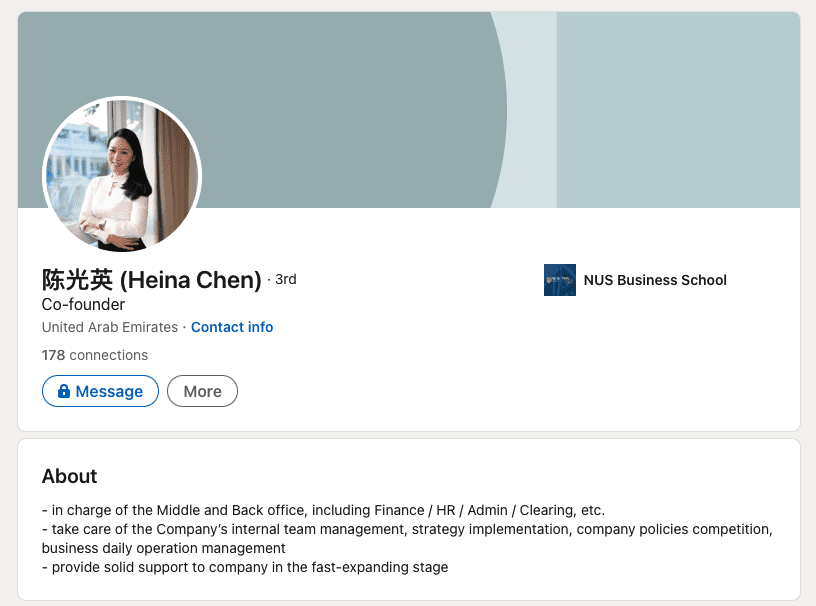Viewport: 816px width, 606px height.
Task: Select the Co-founder headline text
Action: tap(83, 304)
